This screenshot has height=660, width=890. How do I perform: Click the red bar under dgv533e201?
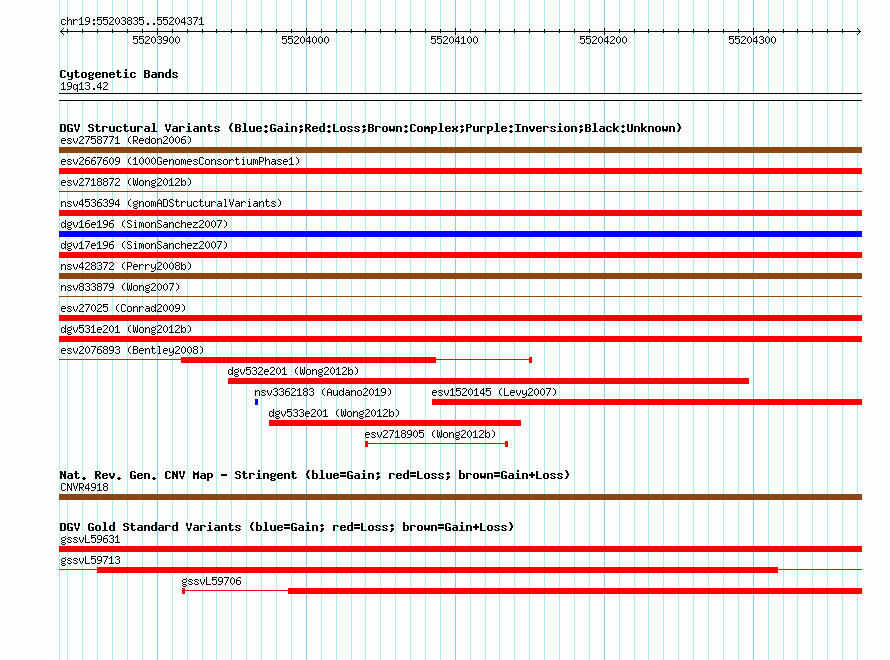pos(395,423)
